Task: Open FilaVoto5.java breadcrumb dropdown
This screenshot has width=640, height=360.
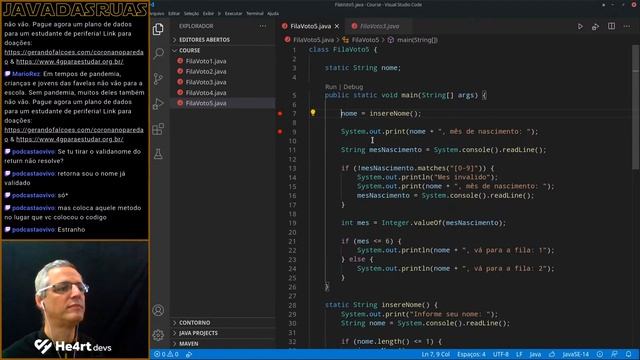Action: coord(309,40)
